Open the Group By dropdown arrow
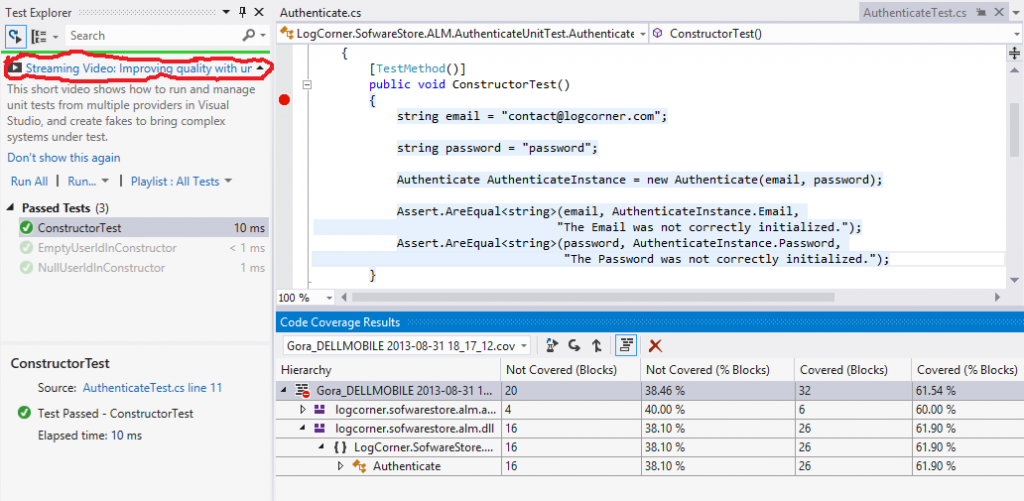 (x=56, y=36)
